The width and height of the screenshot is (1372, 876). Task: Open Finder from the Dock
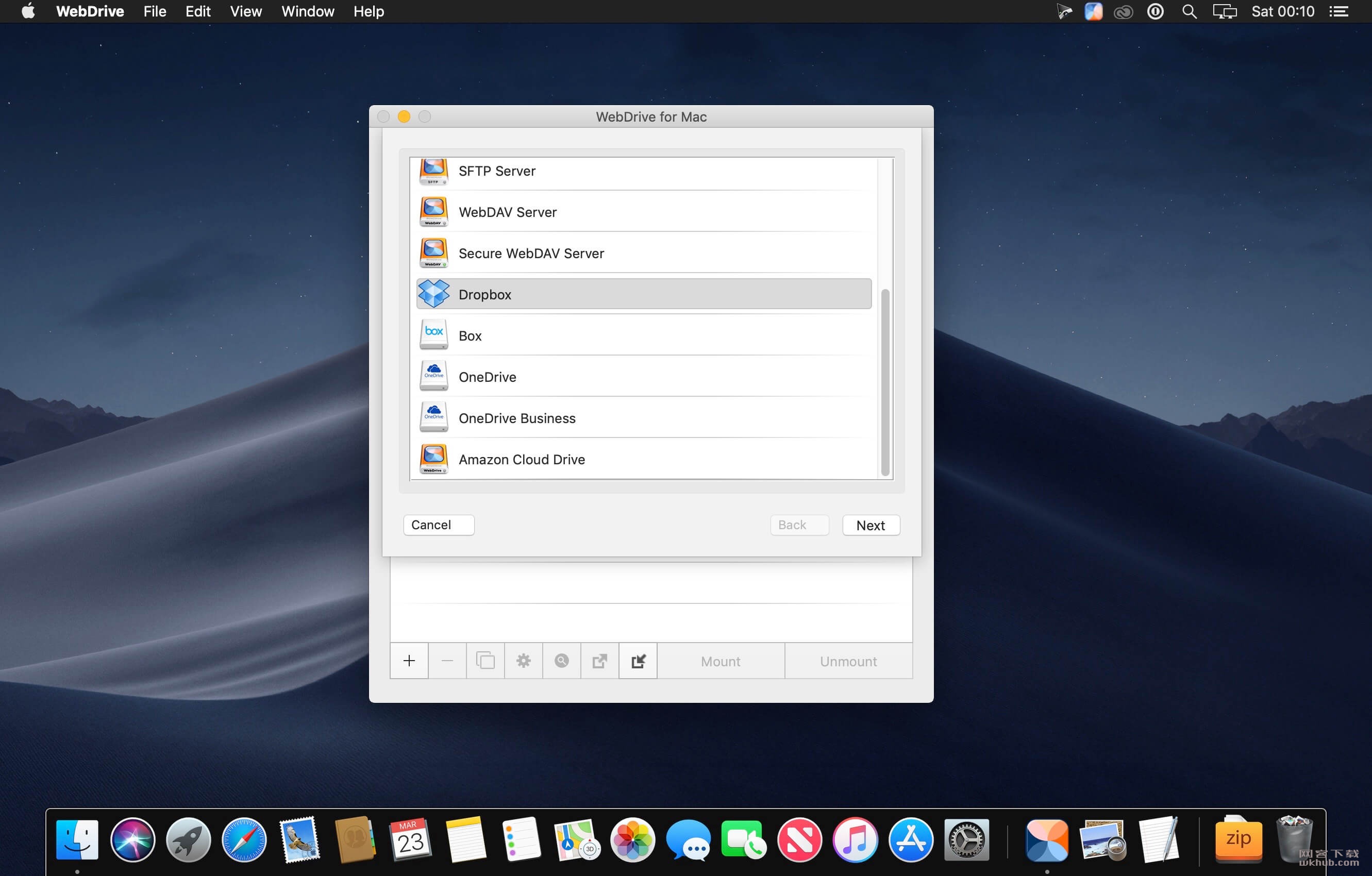pos(77,839)
